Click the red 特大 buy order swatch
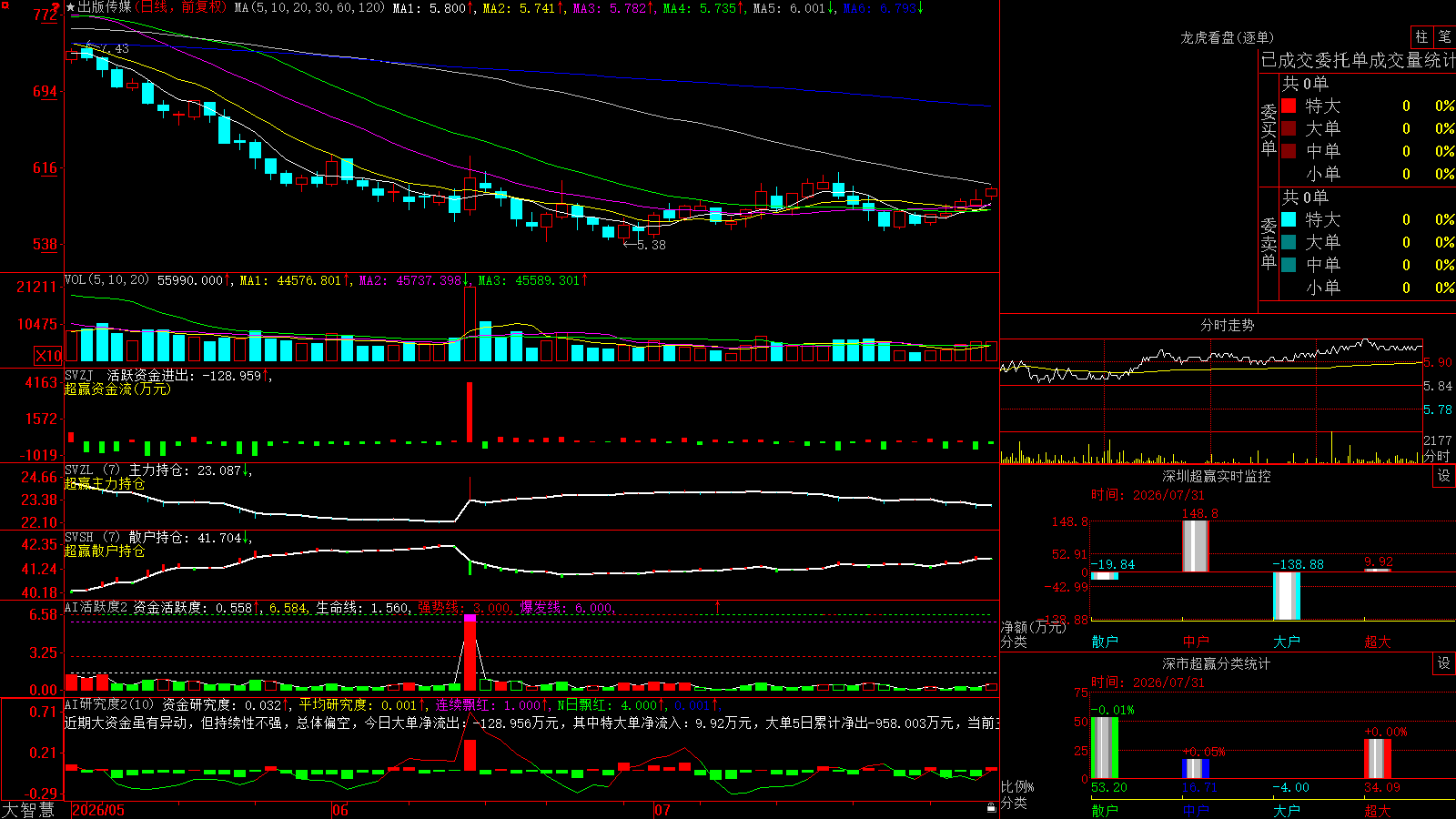 point(1289,106)
